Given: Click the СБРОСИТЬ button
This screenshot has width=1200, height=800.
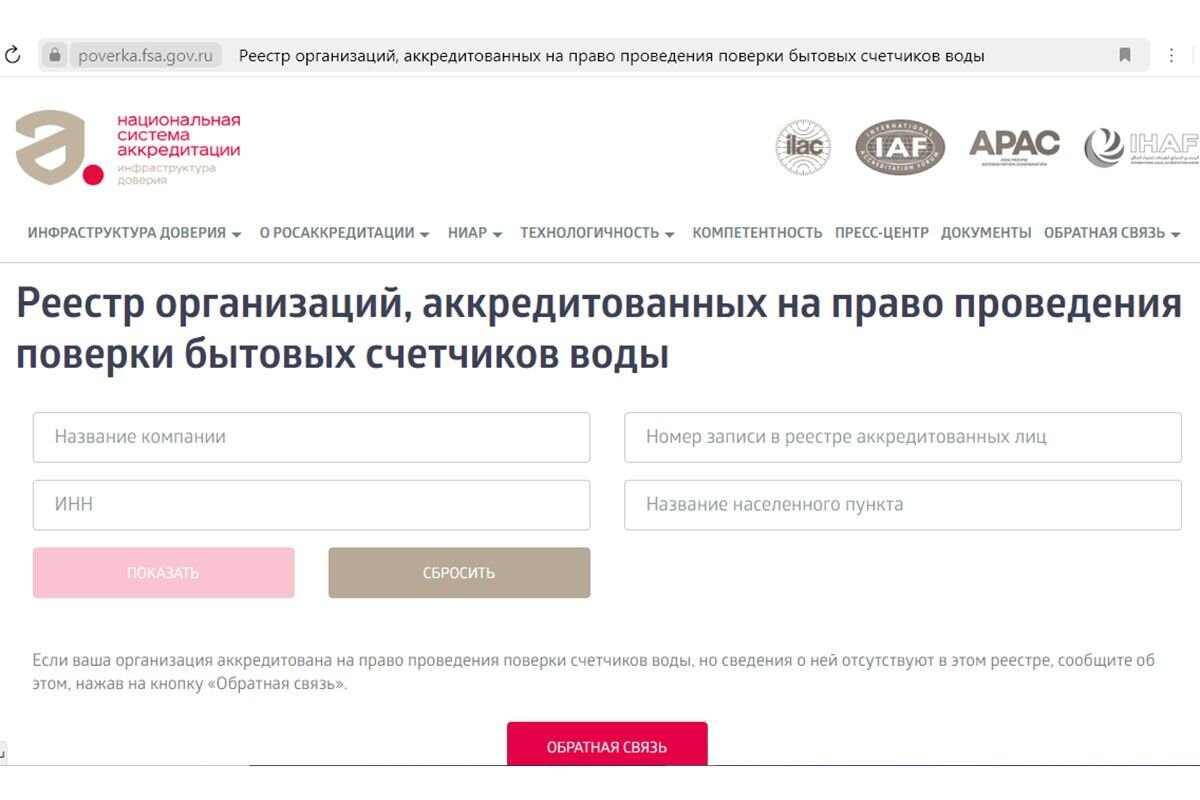Looking at the screenshot, I should pos(458,572).
